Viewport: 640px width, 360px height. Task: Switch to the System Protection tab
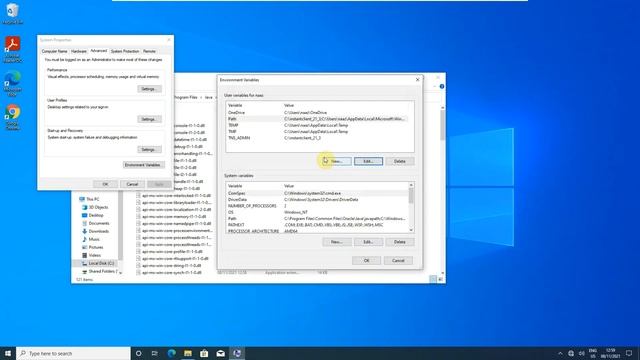[x=125, y=51]
